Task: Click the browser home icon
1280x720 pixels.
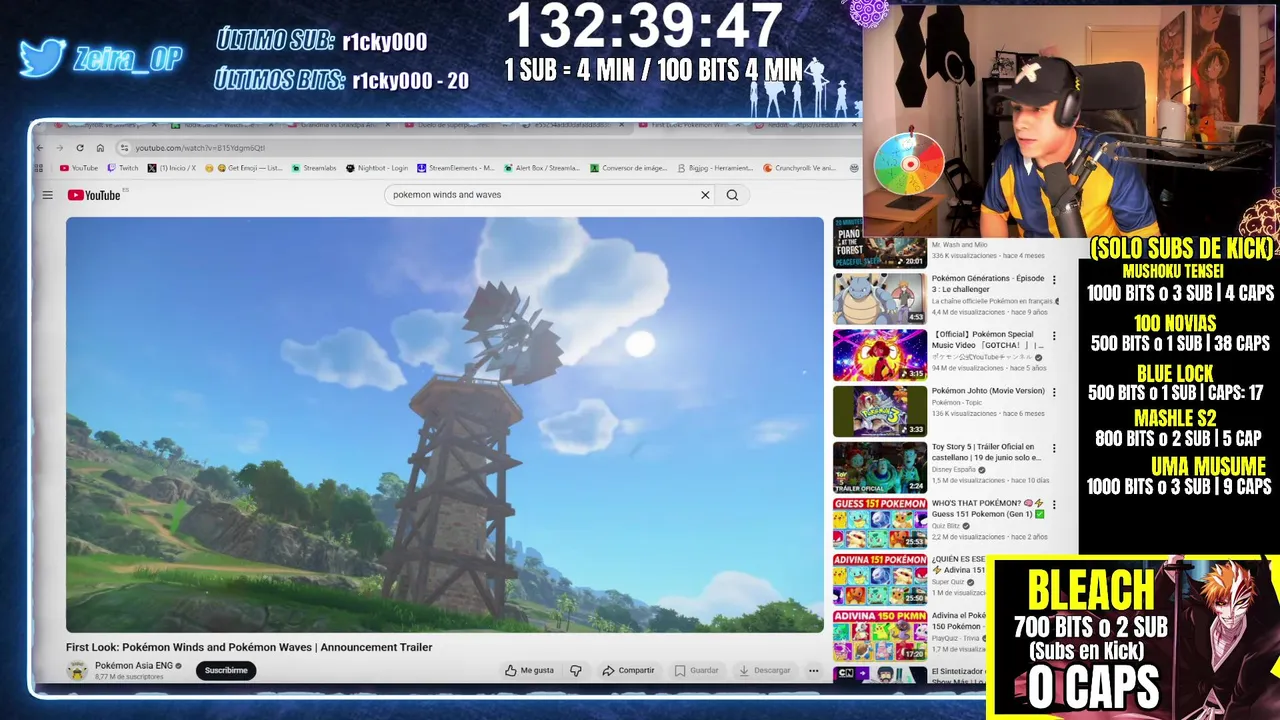Action: click(100, 148)
